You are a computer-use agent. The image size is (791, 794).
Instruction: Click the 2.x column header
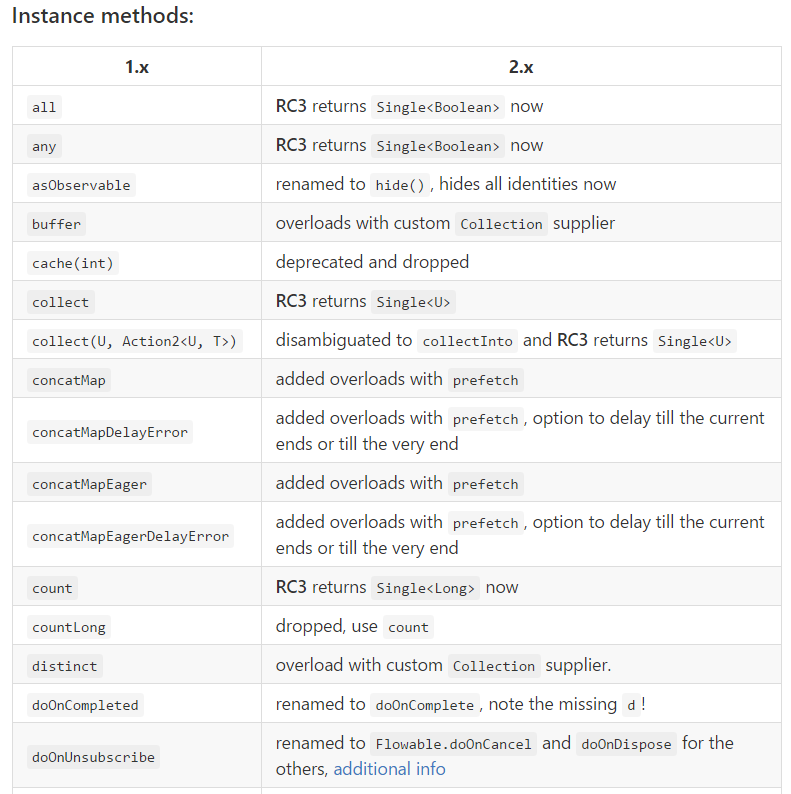521,67
